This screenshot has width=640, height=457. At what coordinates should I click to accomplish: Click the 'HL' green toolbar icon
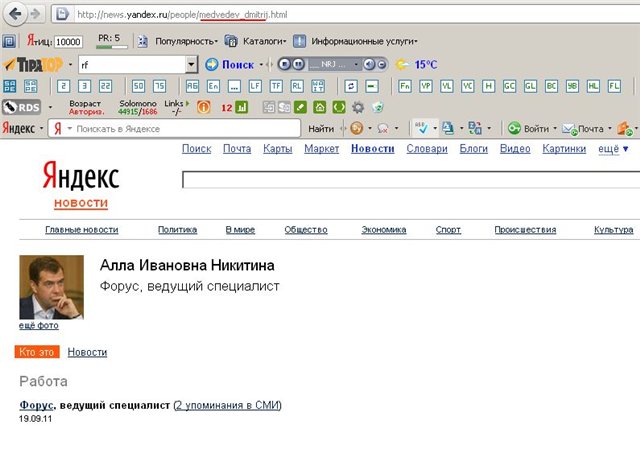(x=593, y=86)
